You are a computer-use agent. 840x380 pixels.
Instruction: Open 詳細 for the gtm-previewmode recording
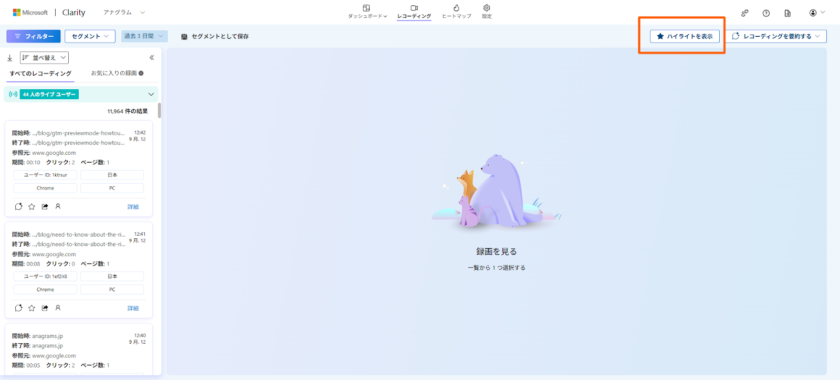133,206
